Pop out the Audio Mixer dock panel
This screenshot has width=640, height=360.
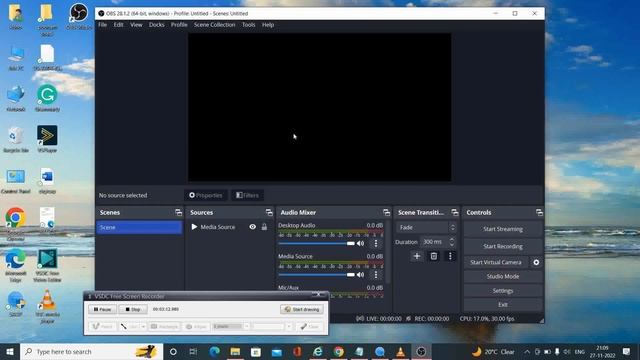click(386, 212)
